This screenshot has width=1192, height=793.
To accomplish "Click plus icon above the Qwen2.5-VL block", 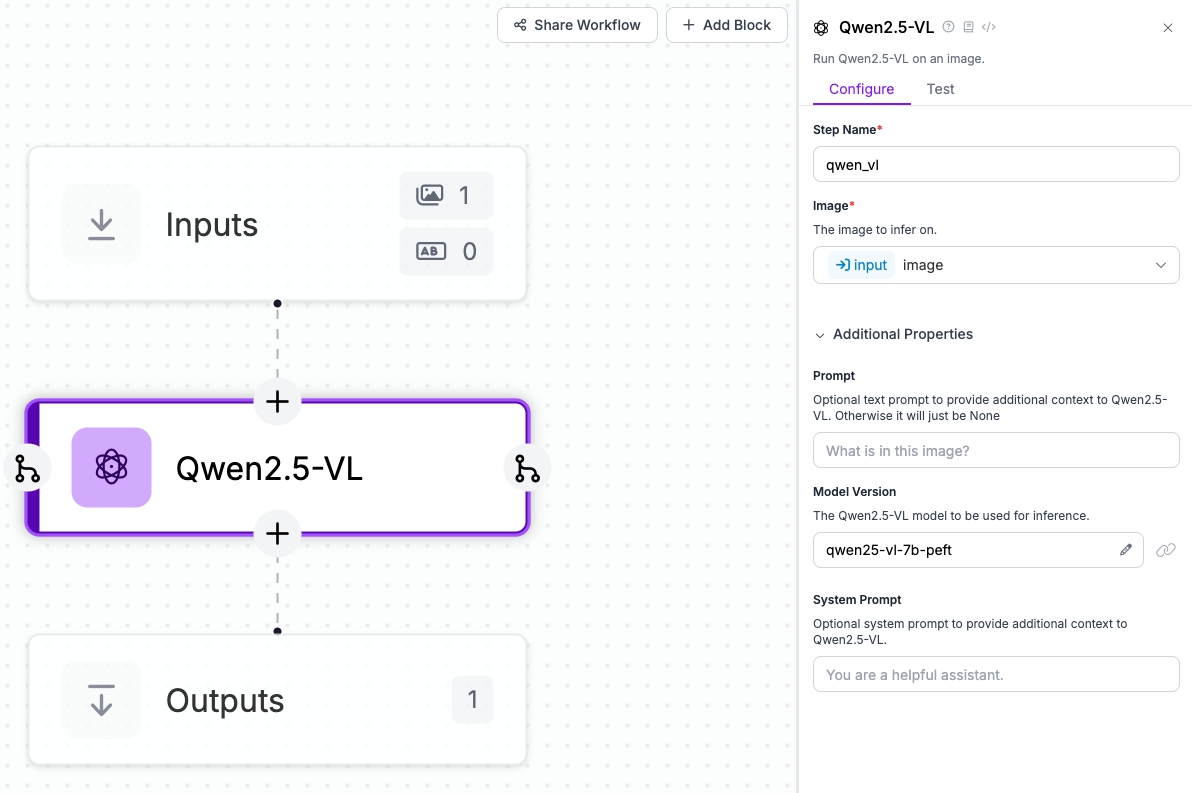I will (277, 402).
